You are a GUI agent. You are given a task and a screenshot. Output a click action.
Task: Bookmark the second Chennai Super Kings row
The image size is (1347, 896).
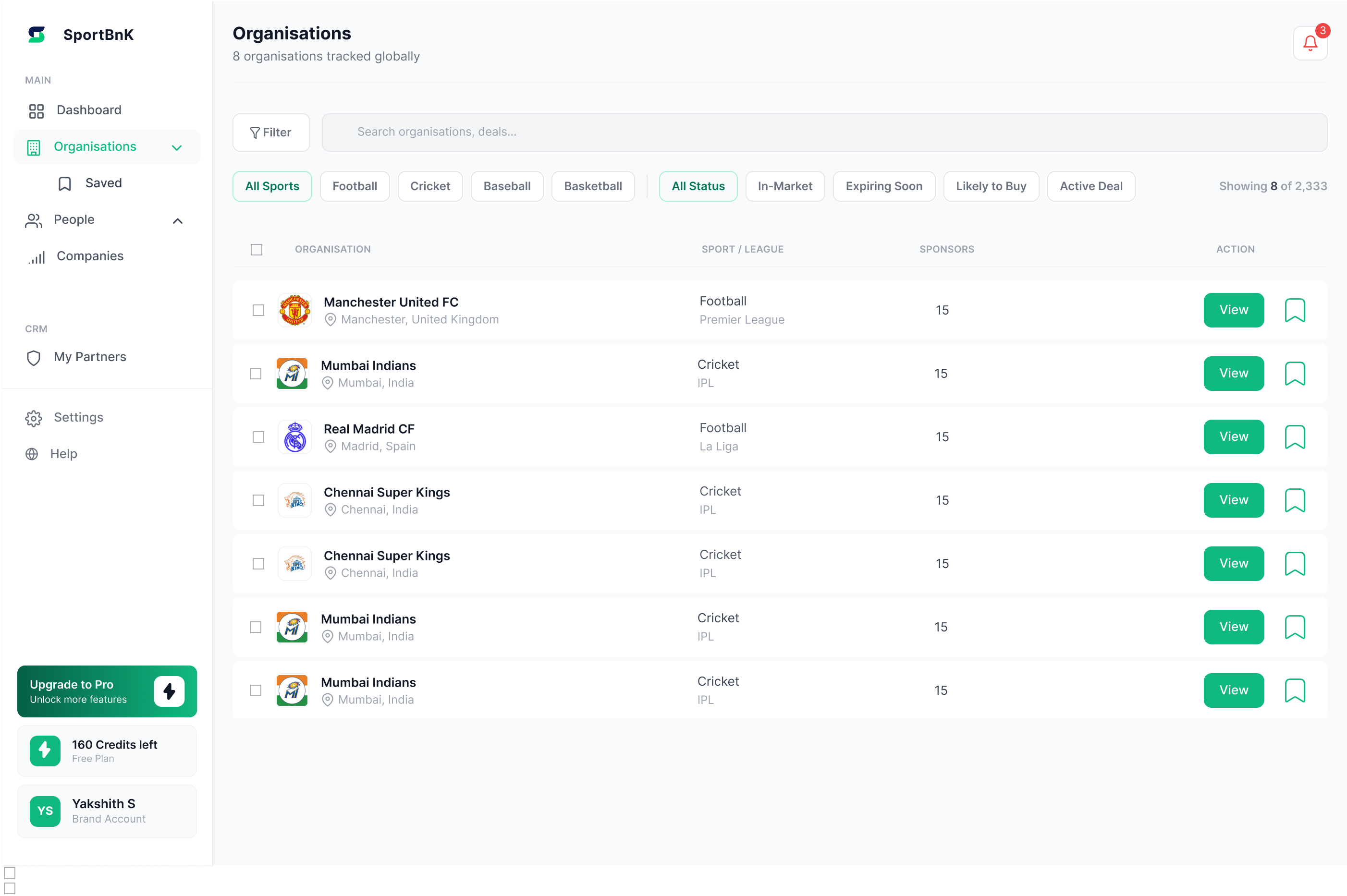(x=1295, y=564)
